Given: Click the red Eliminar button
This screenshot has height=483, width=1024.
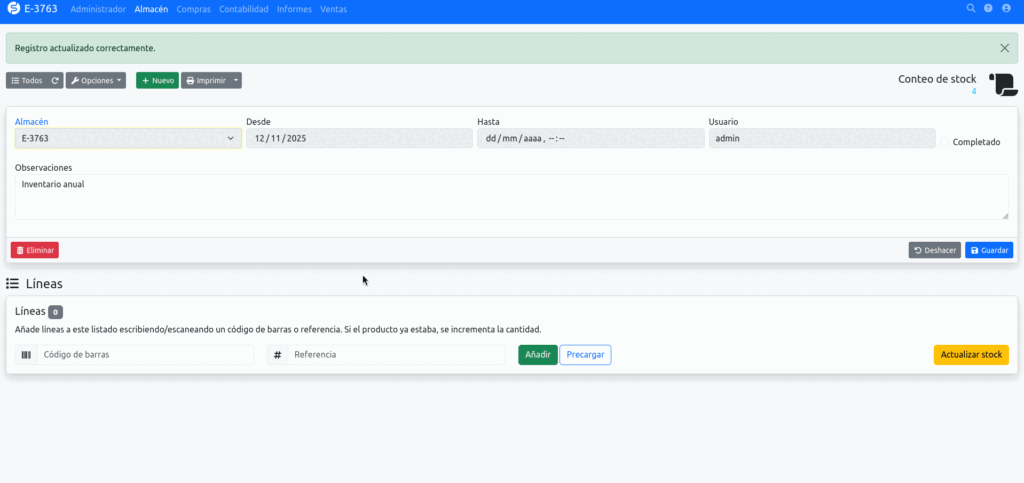Looking at the screenshot, I should tap(35, 250).
